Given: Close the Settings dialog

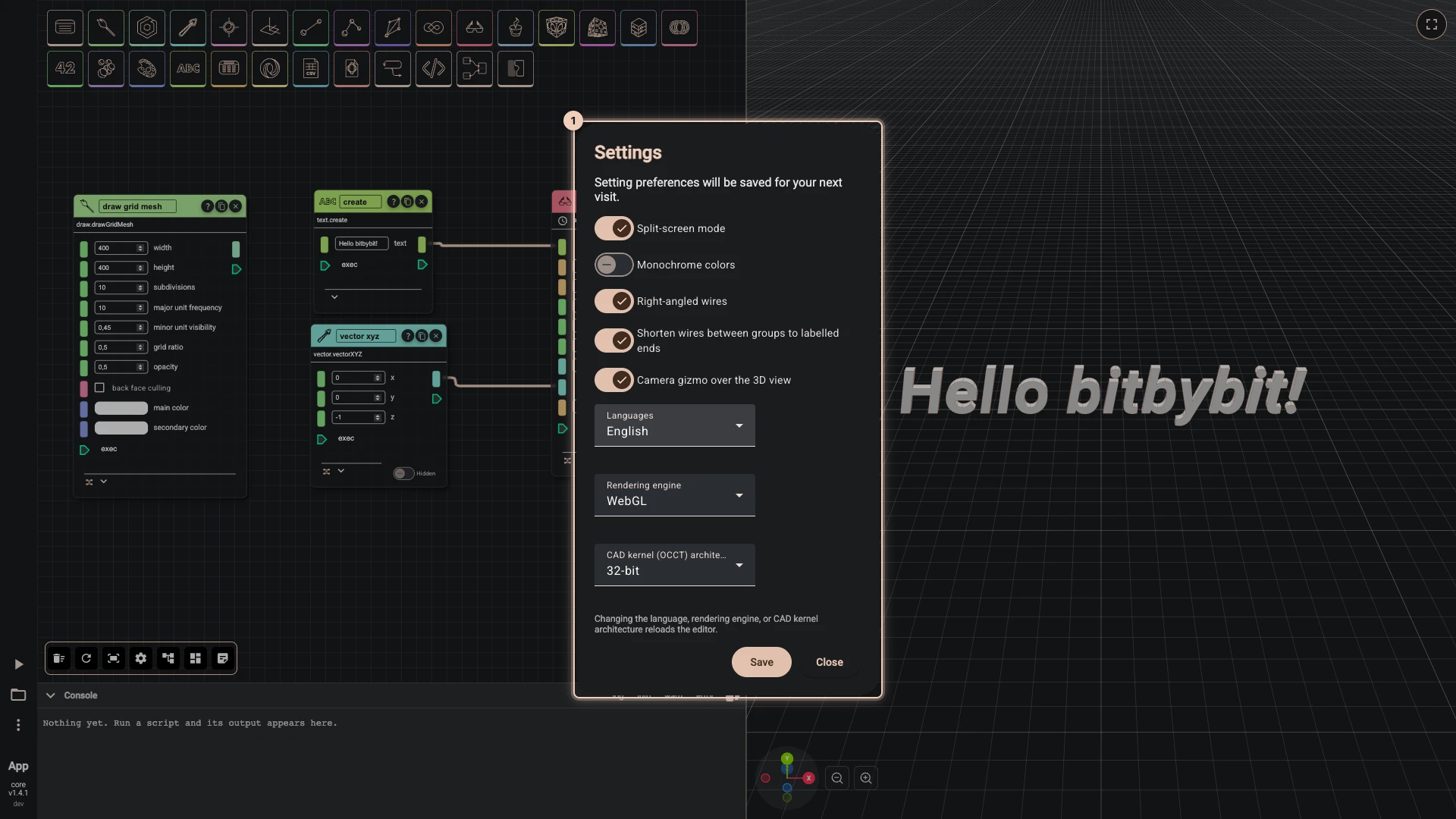Looking at the screenshot, I should point(829,662).
